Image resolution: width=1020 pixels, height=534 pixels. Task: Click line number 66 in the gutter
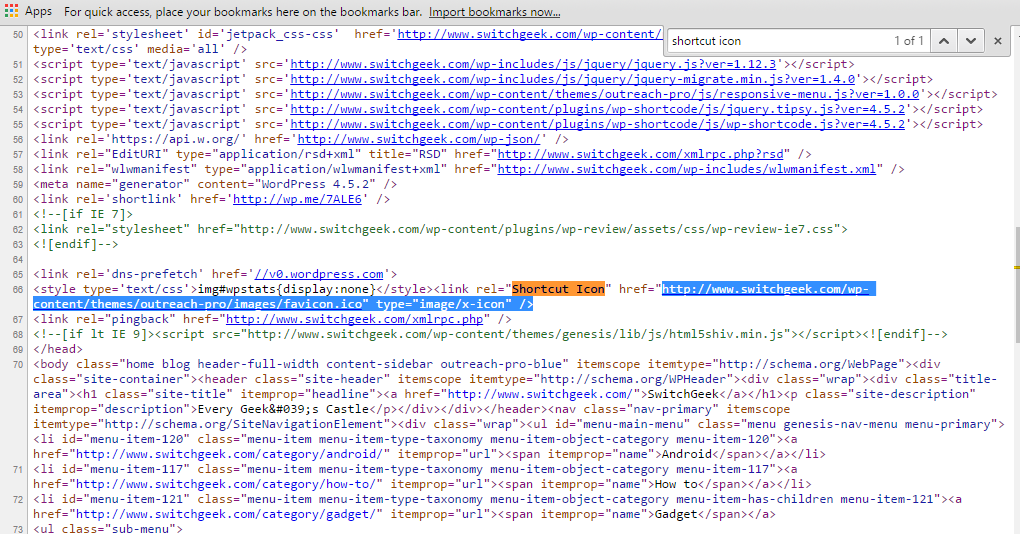point(18,289)
